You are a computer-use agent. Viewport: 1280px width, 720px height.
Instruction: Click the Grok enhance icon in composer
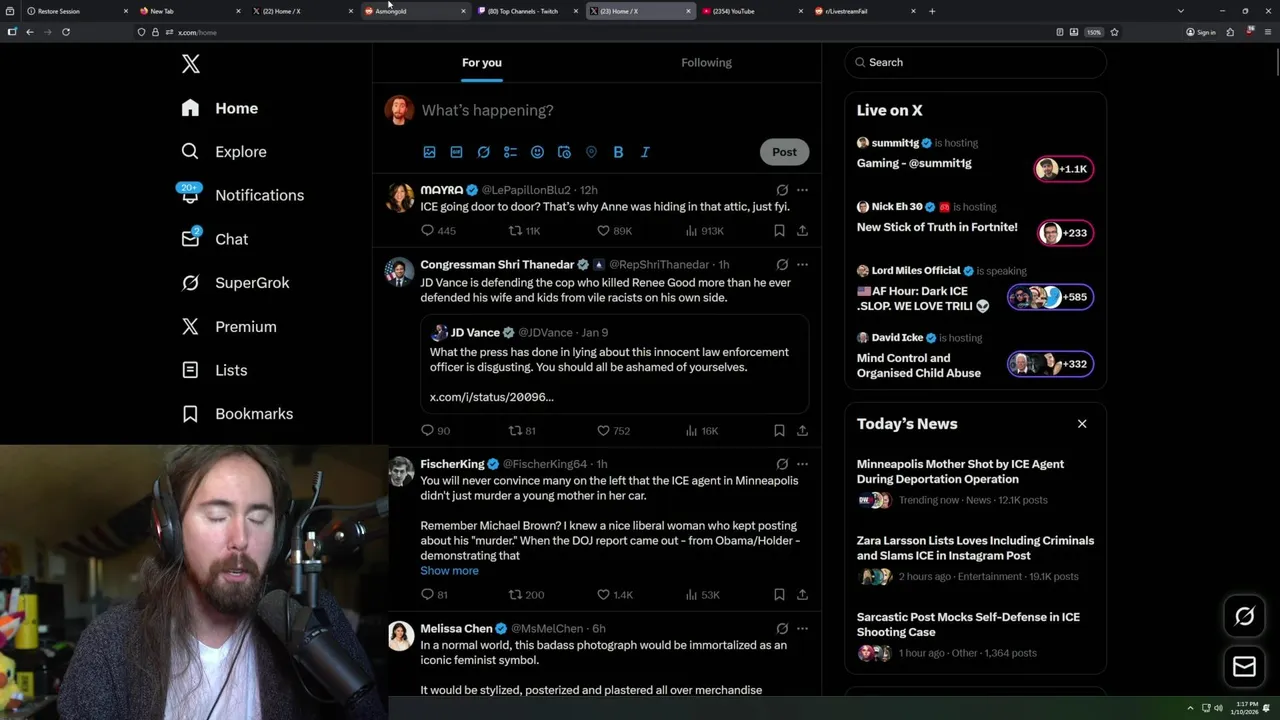click(x=483, y=152)
